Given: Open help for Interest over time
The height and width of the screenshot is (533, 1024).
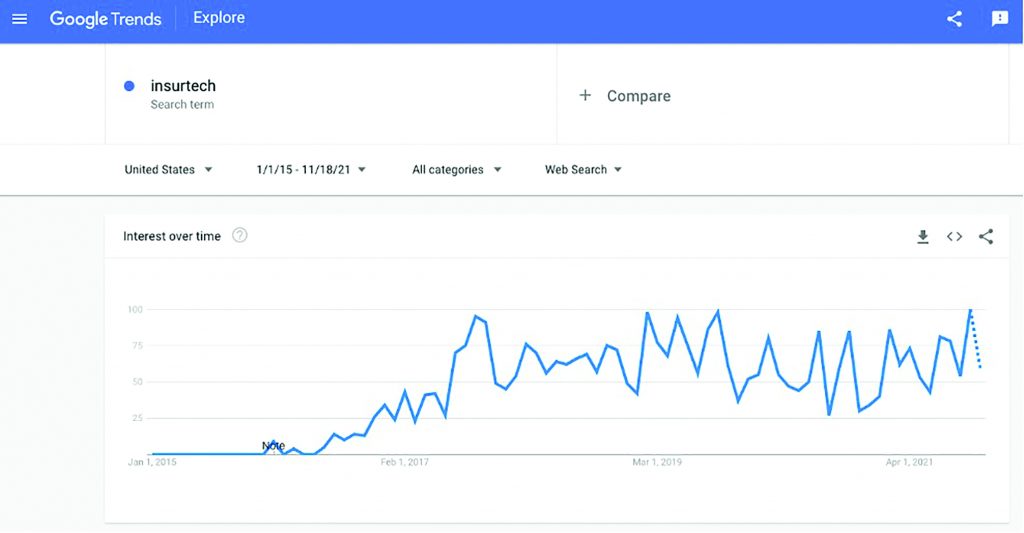Looking at the screenshot, I should pos(240,236).
